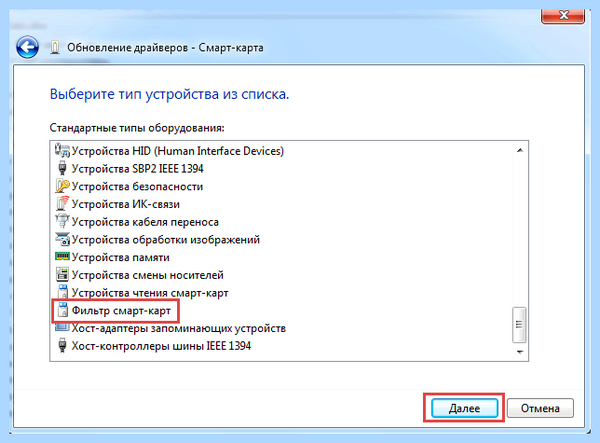Click the icon for Устройства кабеля переноса
This screenshot has width=600, height=443.
[62, 222]
